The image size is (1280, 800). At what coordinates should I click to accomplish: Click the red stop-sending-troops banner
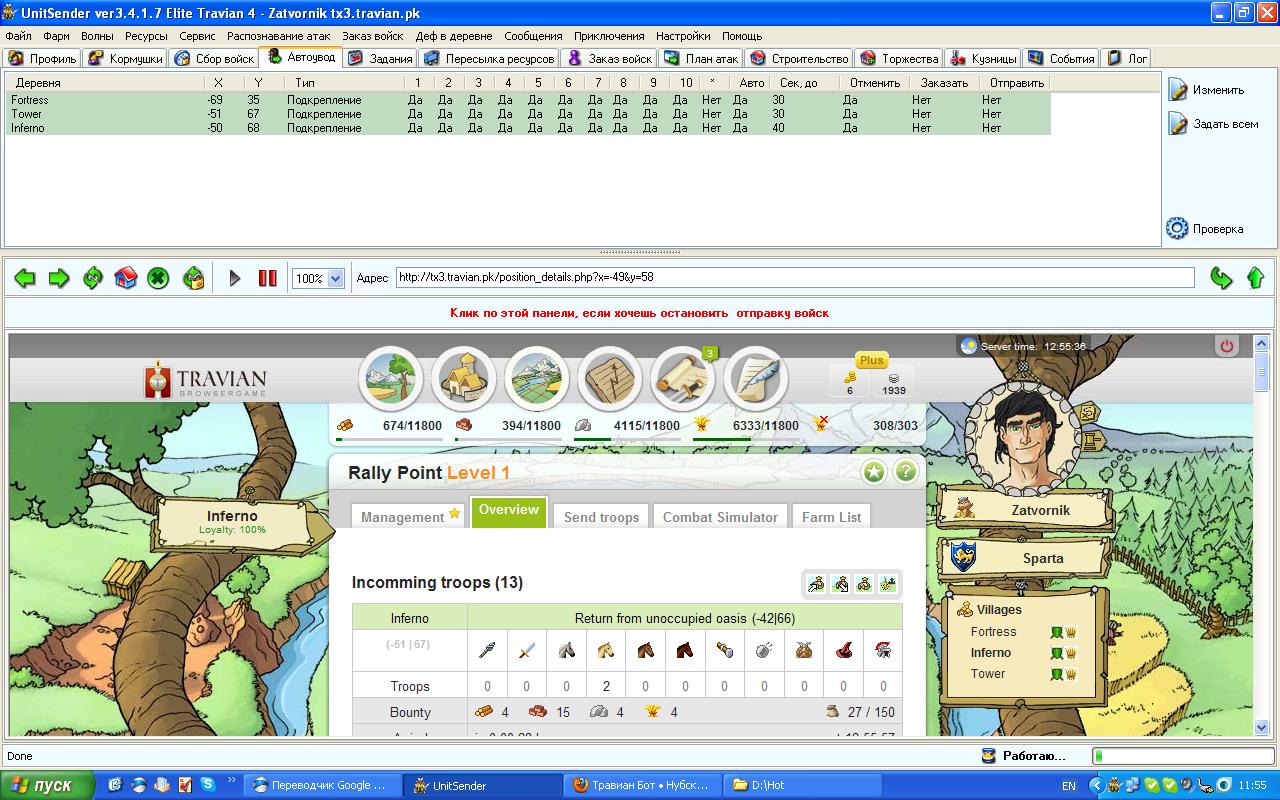[640, 313]
